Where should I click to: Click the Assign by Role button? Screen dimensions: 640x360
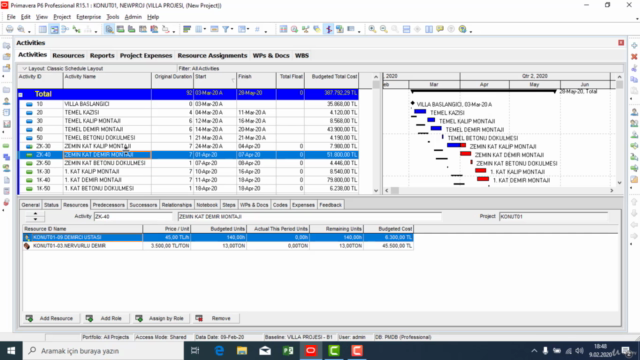(x=160, y=318)
